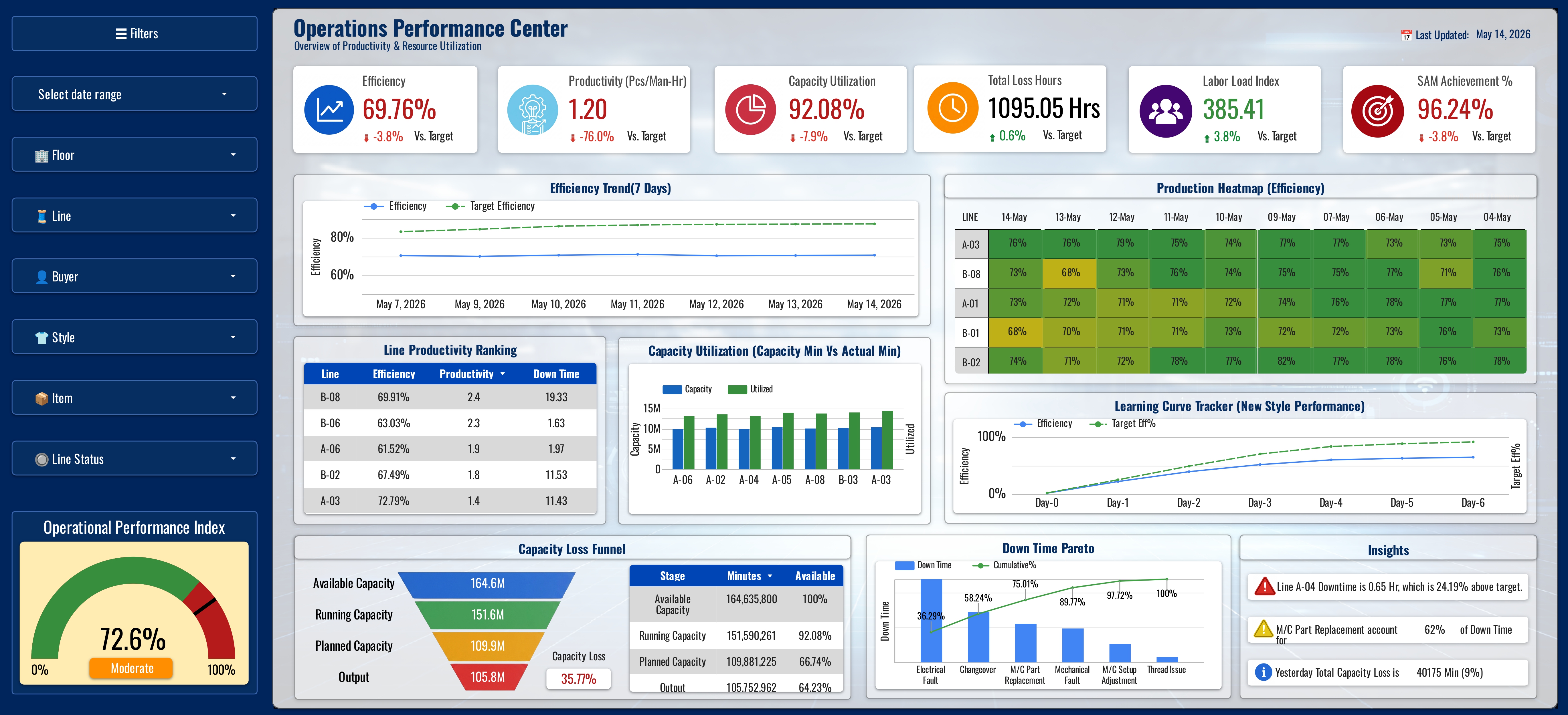
Task: Click the Line column header in ranking table
Action: pos(330,374)
